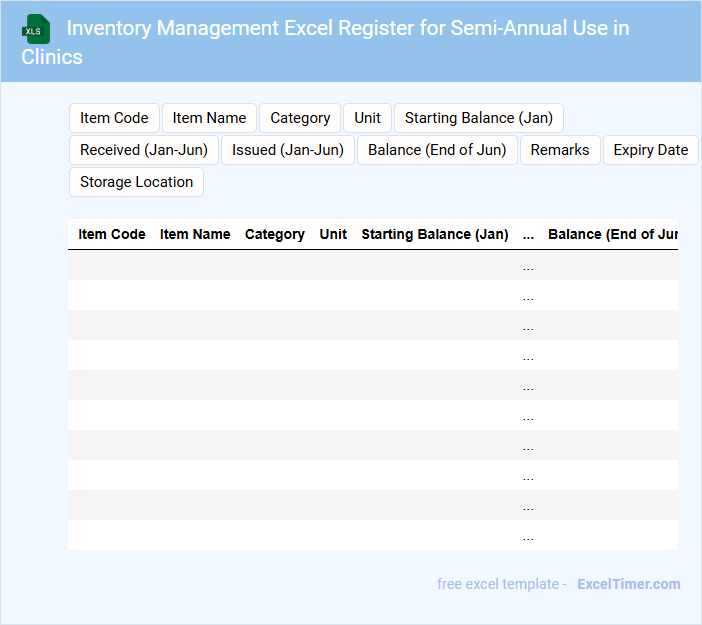Click the Issued (Jan-Jun) tag
This screenshot has height=625, width=702.
pyautogui.click(x=287, y=150)
